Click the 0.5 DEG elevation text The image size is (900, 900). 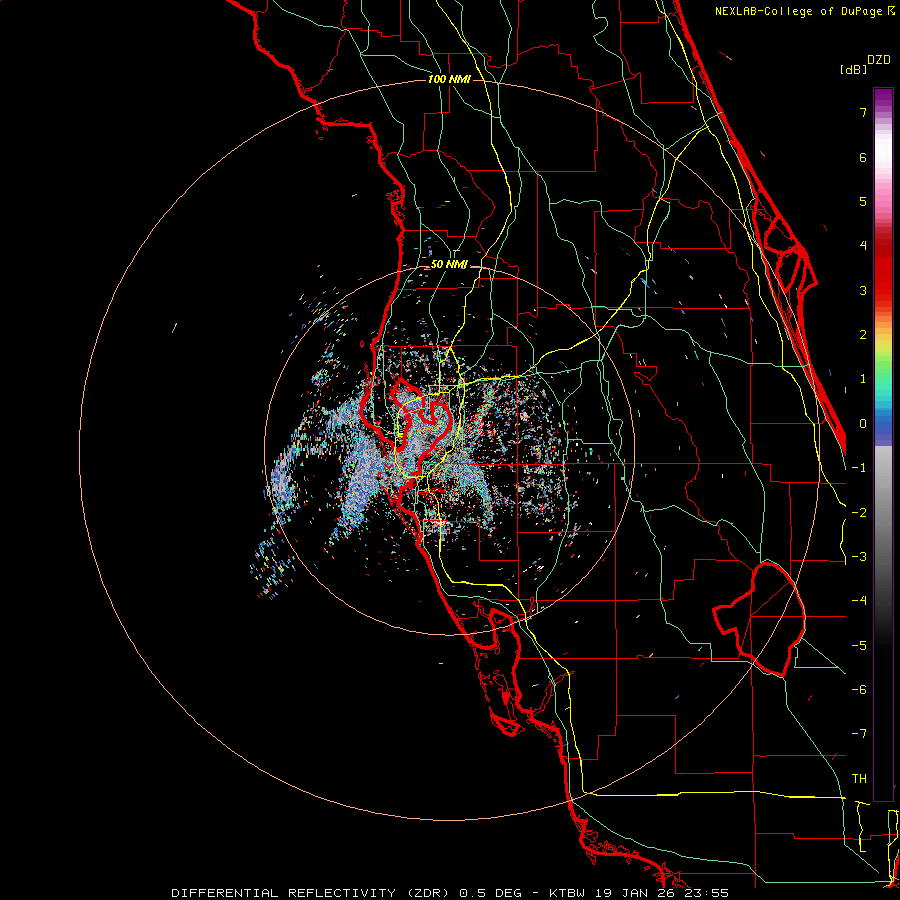pos(490,893)
